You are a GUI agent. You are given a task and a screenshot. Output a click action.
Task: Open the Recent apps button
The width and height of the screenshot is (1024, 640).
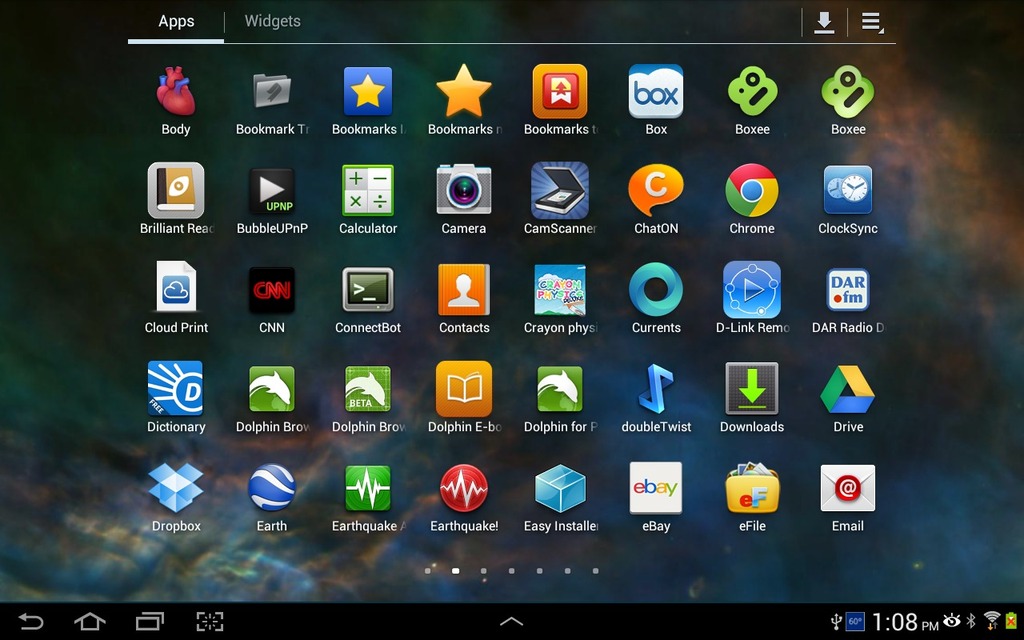[150, 621]
